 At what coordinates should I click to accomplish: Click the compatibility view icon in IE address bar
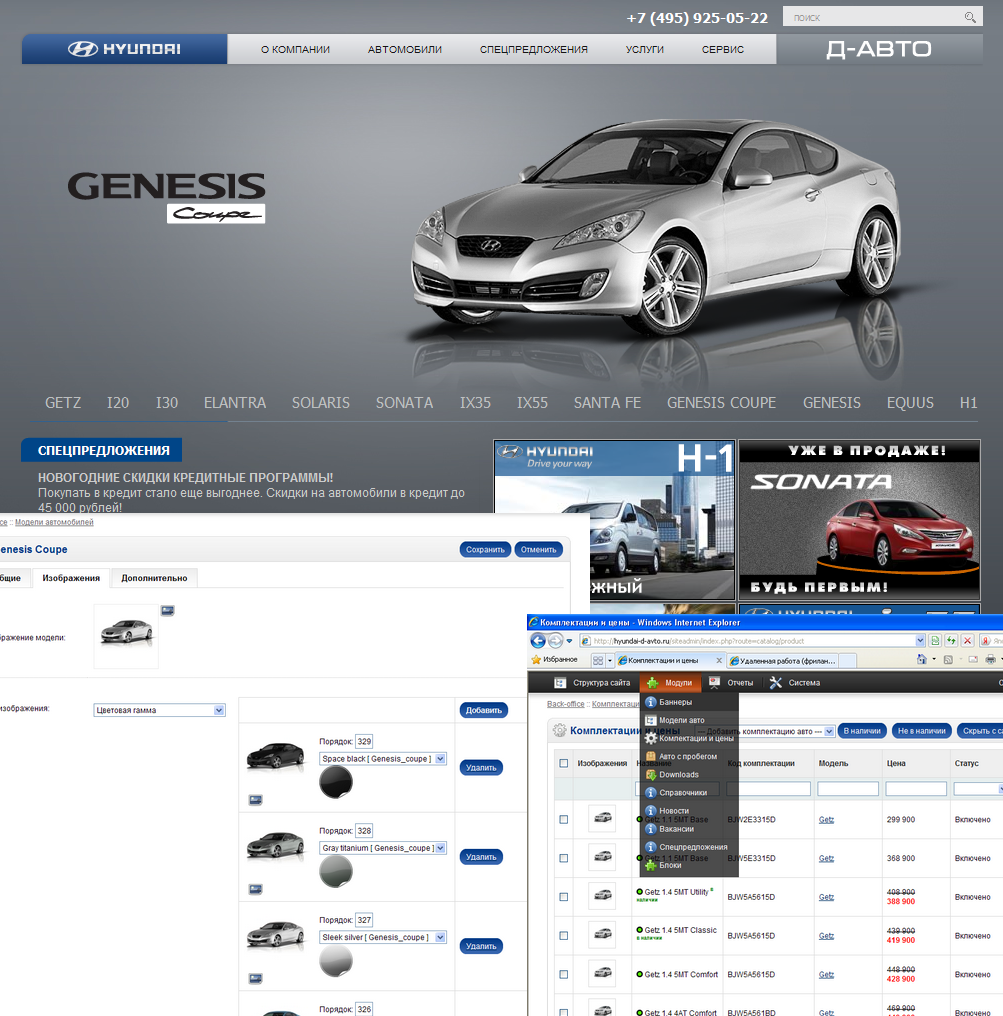(x=935, y=641)
